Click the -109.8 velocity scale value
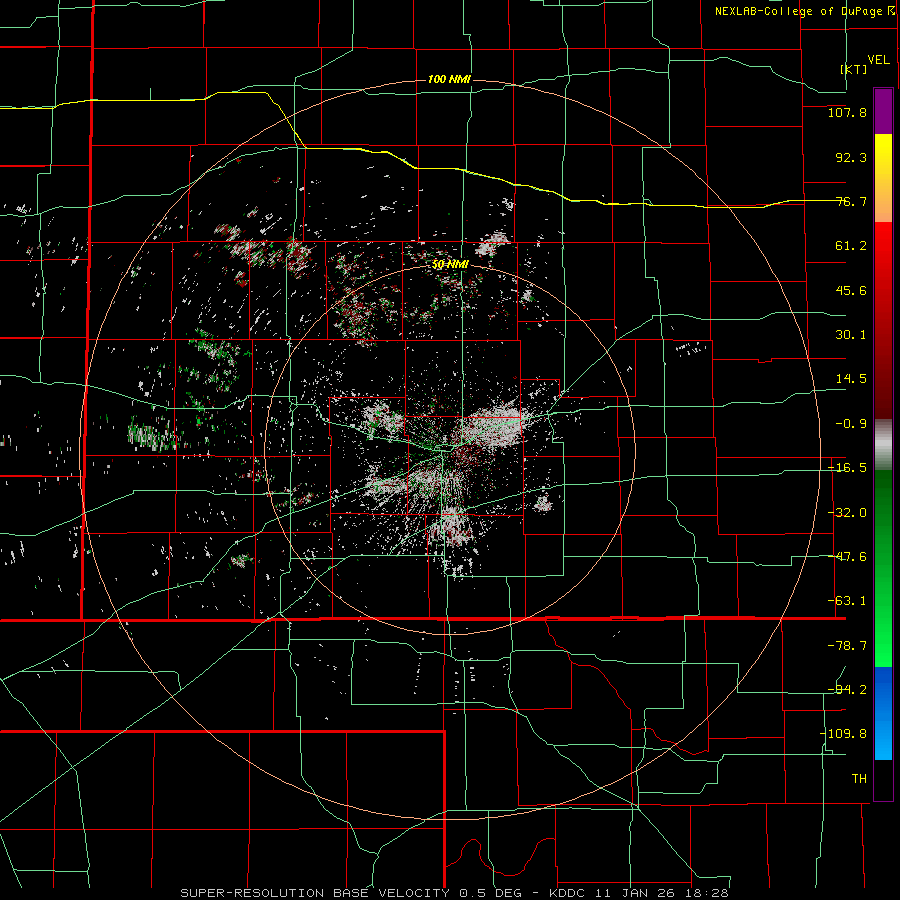The width and height of the screenshot is (900, 900). pyautogui.click(x=843, y=734)
